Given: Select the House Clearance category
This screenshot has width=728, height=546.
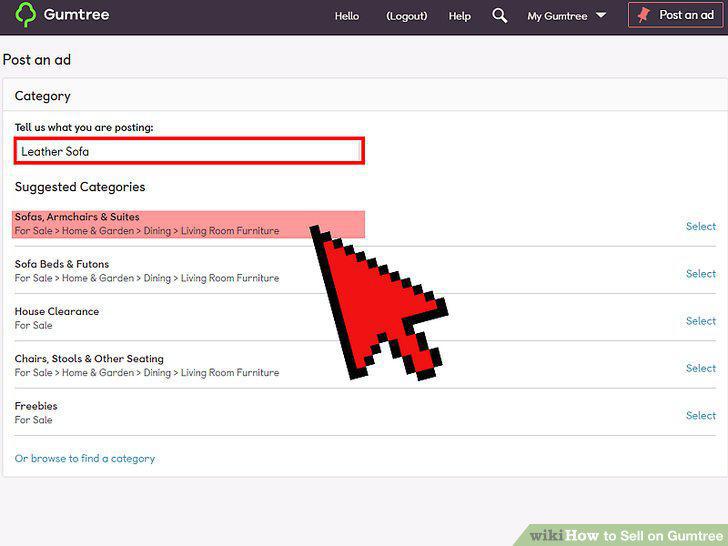Looking at the screenshot, I should click(701, 321).
